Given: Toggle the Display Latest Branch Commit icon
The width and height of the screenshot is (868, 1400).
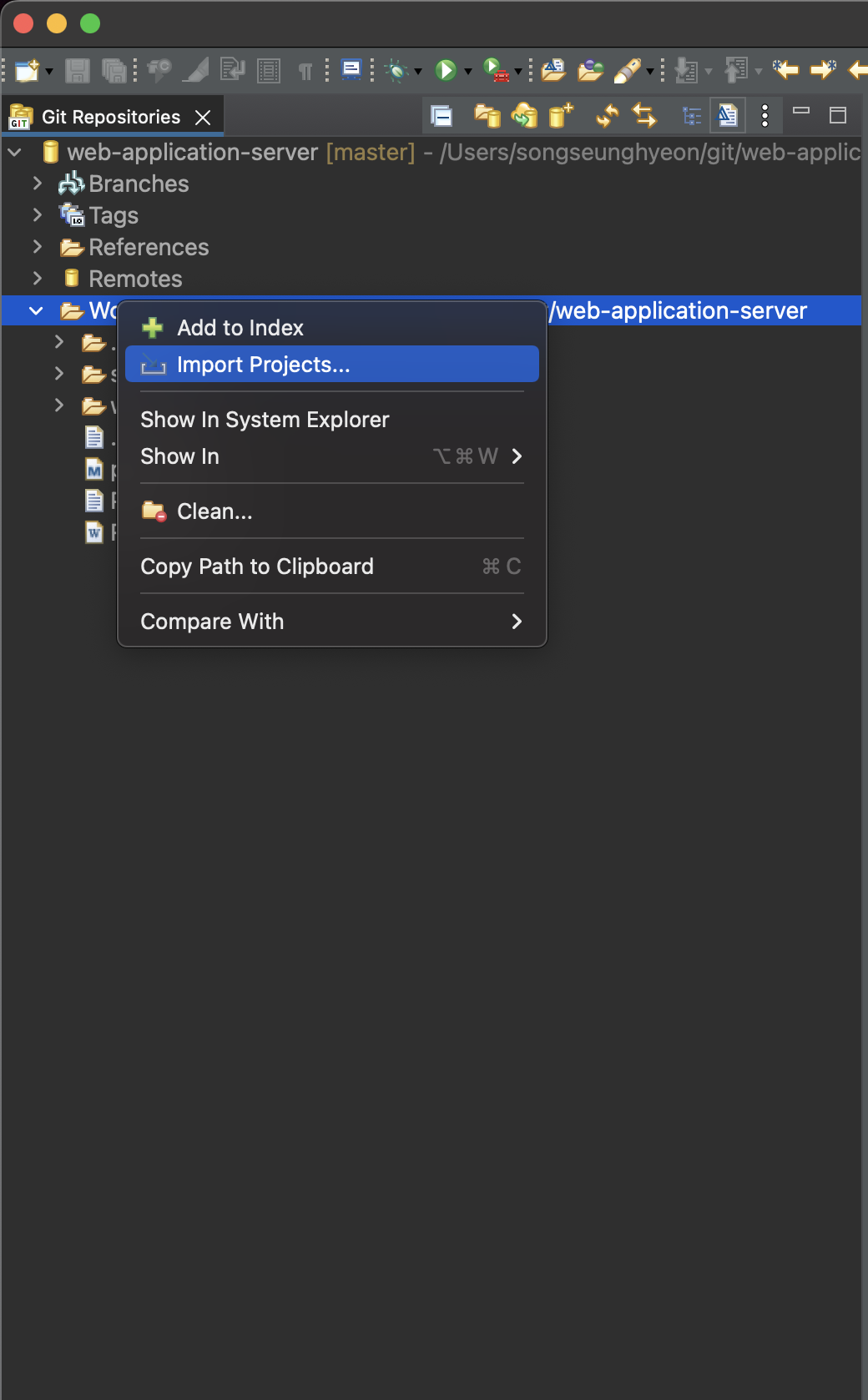Looking at the screenshot, I should pos(727,116).
